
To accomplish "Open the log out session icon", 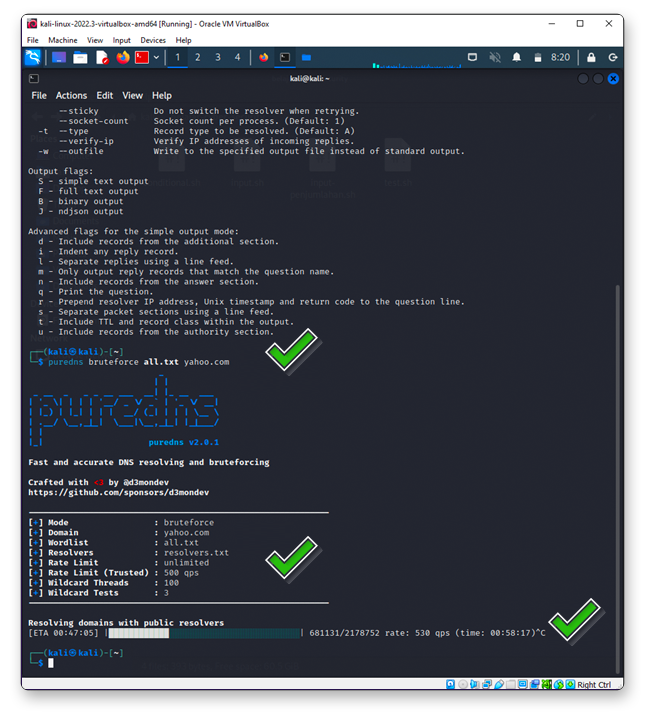I will [x=613, y=57].
